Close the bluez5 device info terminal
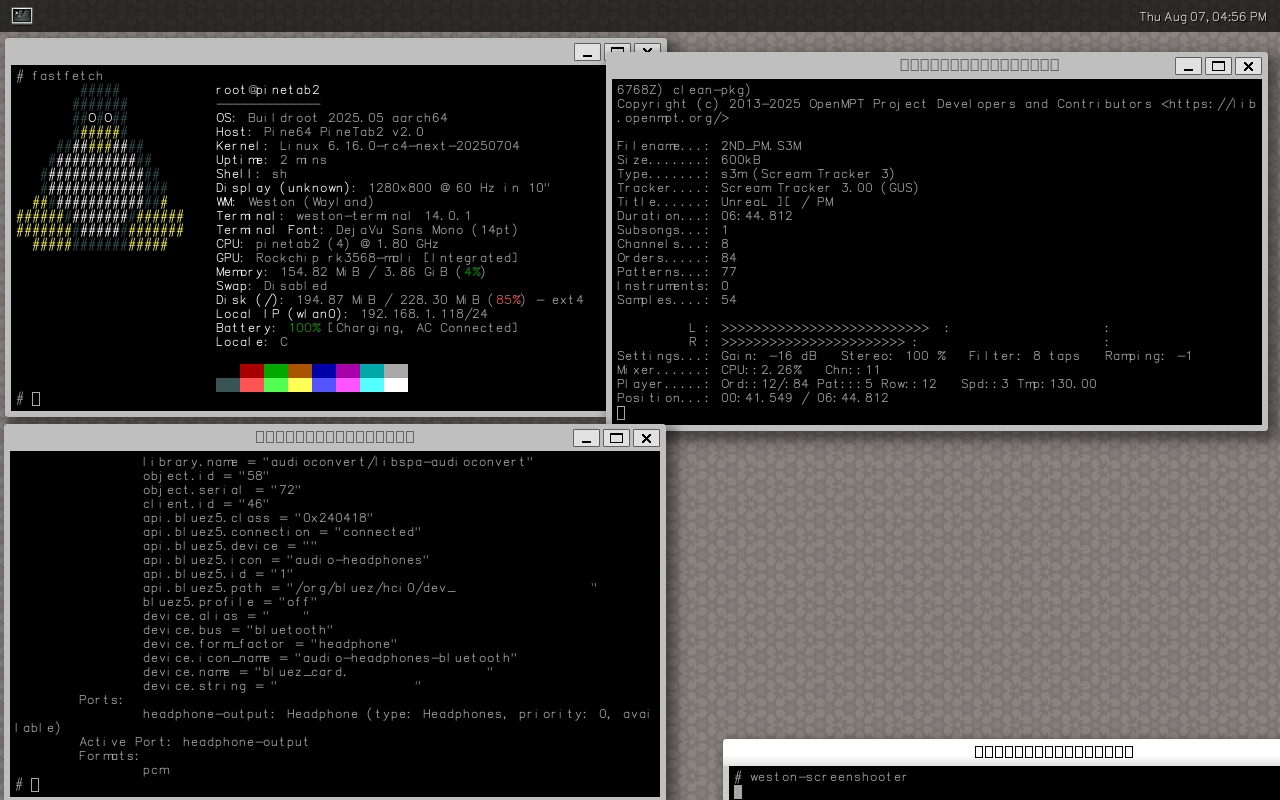 click(647, 438)
